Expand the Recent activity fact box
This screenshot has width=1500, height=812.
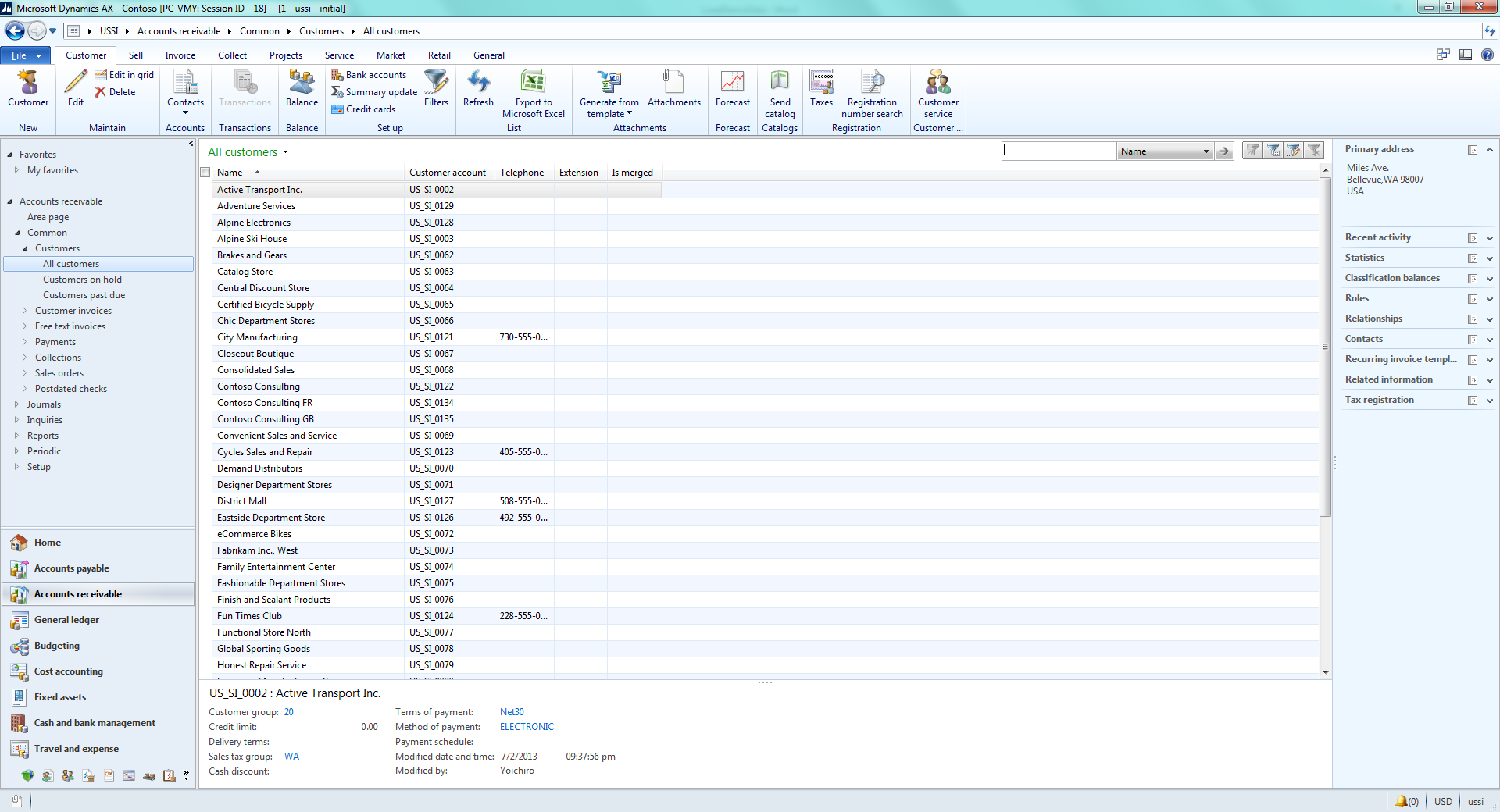click(1490, 238)
